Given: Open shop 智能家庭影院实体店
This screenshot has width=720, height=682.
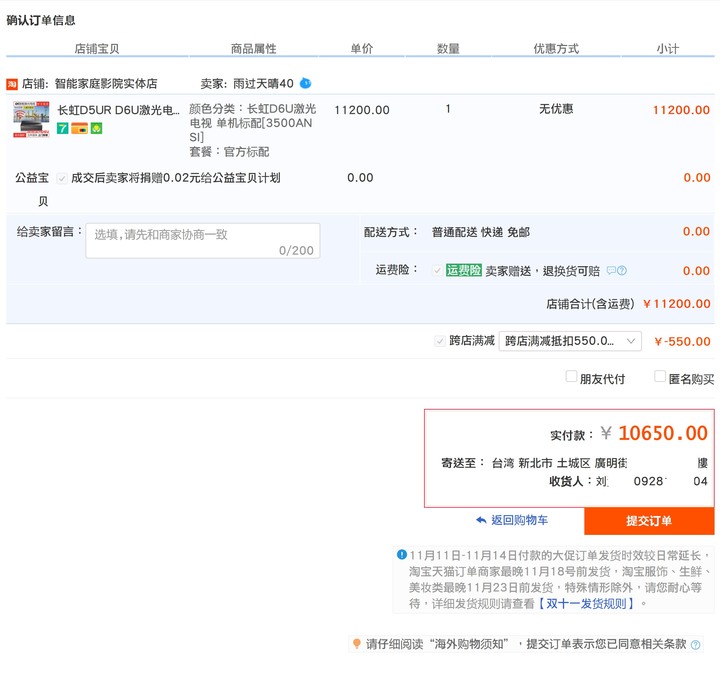Looking at the screenshot, I should click(x=106, y=84).
